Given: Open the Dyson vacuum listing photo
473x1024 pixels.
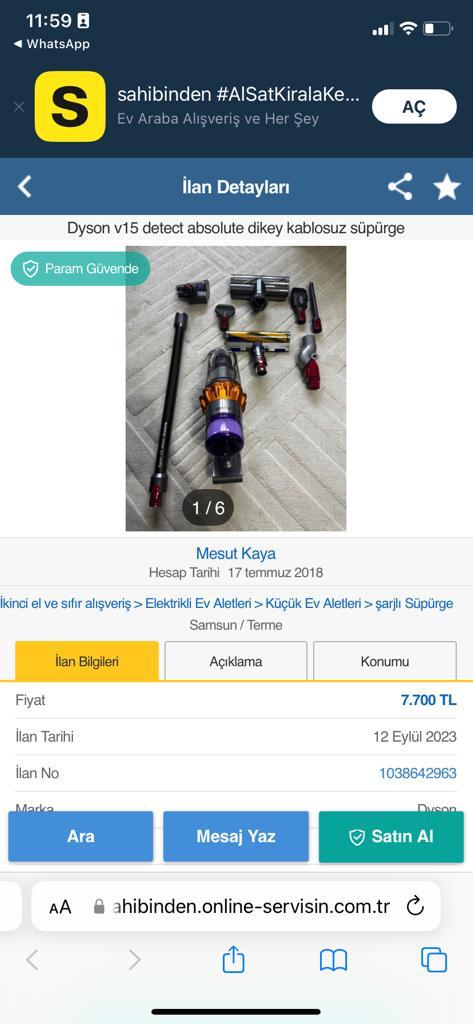Looking at the screenshot, I should pos(236,388).
